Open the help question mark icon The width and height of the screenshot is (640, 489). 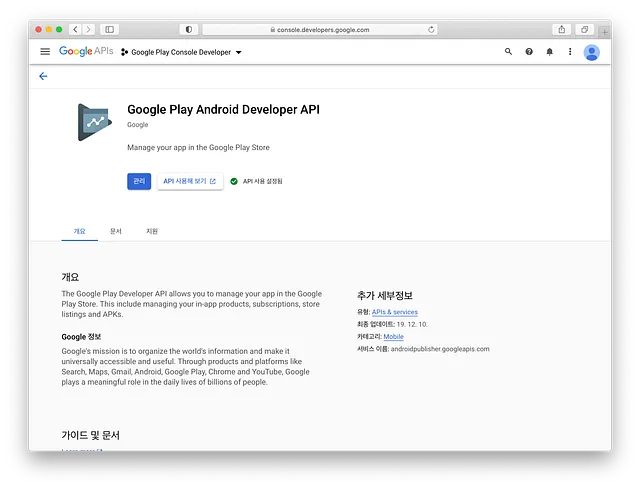529,51
